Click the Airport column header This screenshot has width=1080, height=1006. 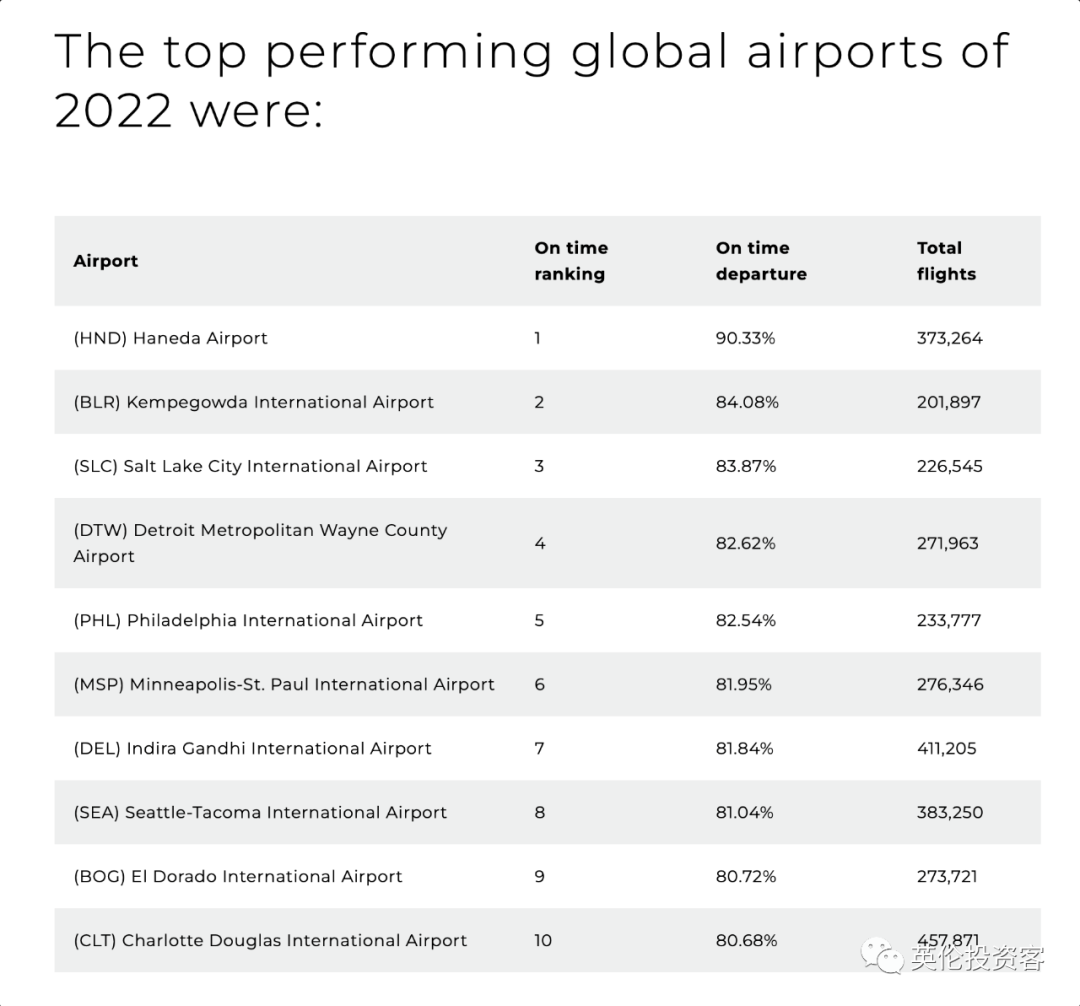[x=105, y=261]
